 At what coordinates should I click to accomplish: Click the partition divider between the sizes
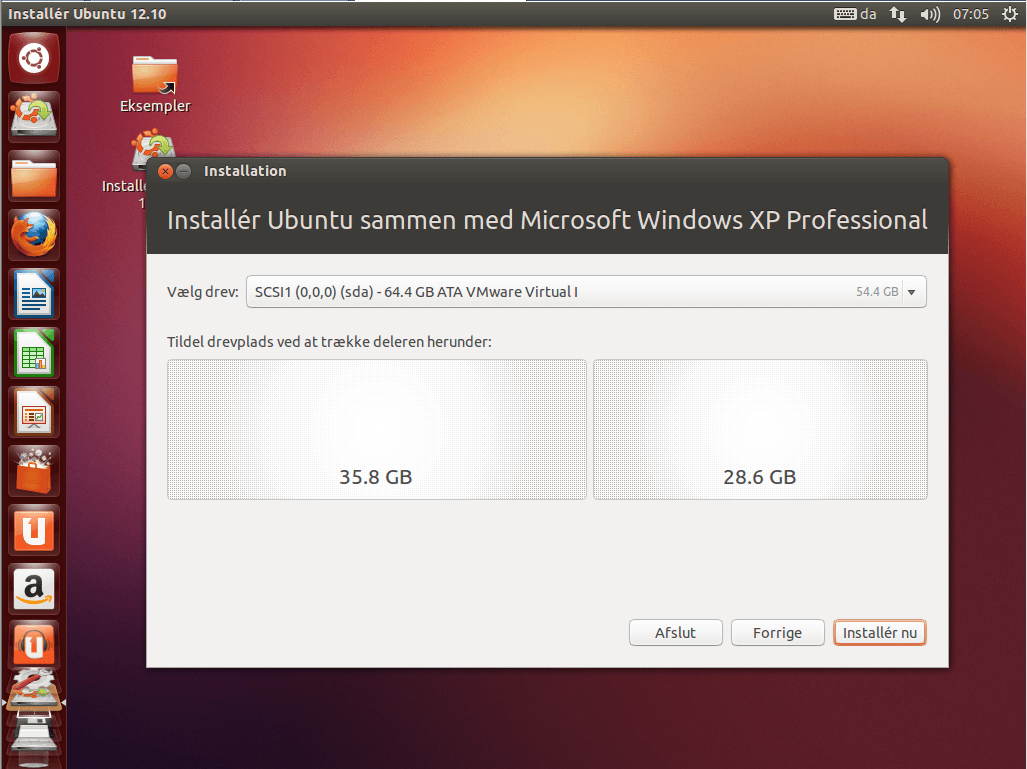(x=590, y=429)
